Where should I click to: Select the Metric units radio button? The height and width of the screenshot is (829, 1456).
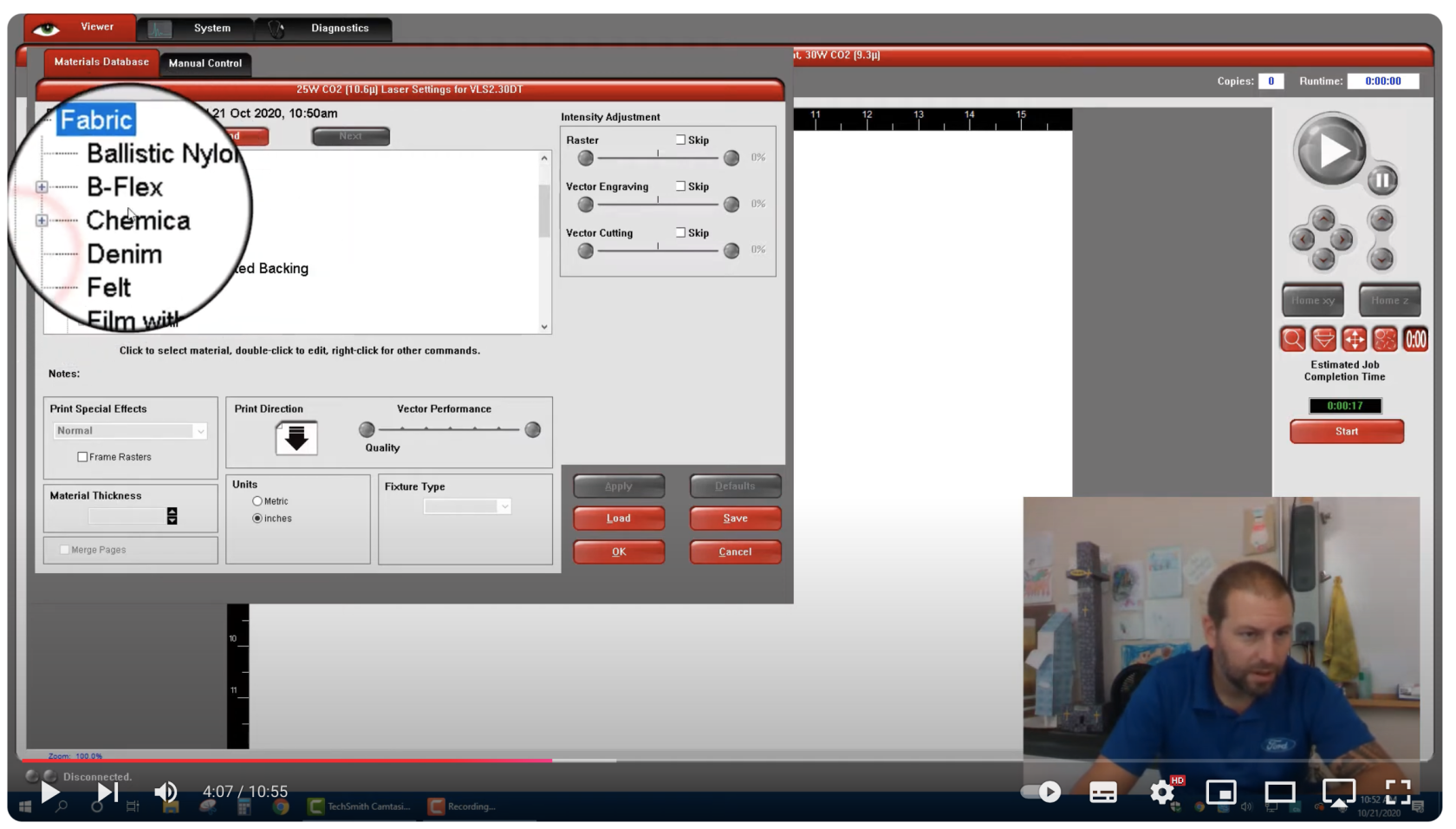257,501
